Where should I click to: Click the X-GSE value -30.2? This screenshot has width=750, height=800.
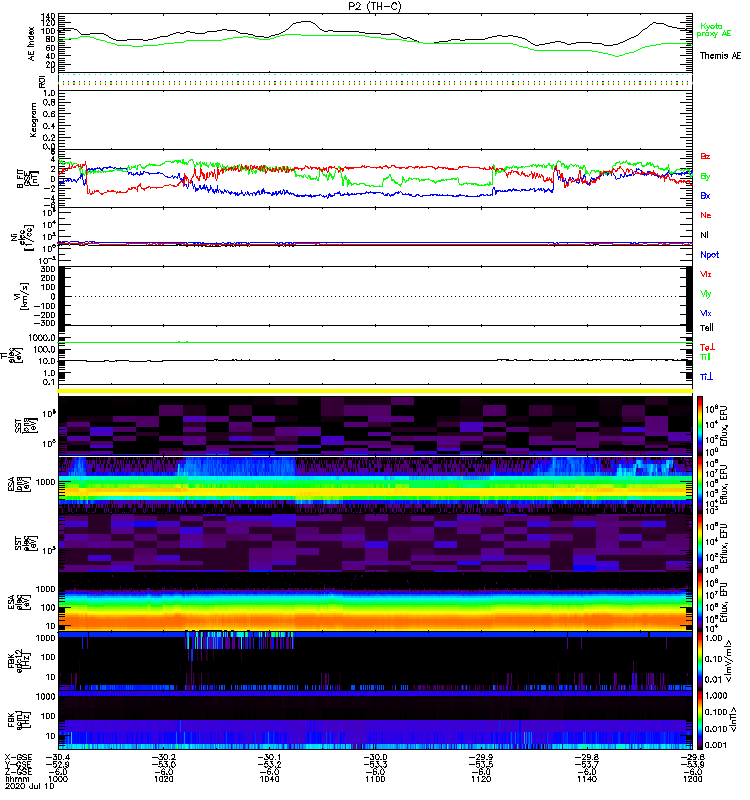click(163, 757)
